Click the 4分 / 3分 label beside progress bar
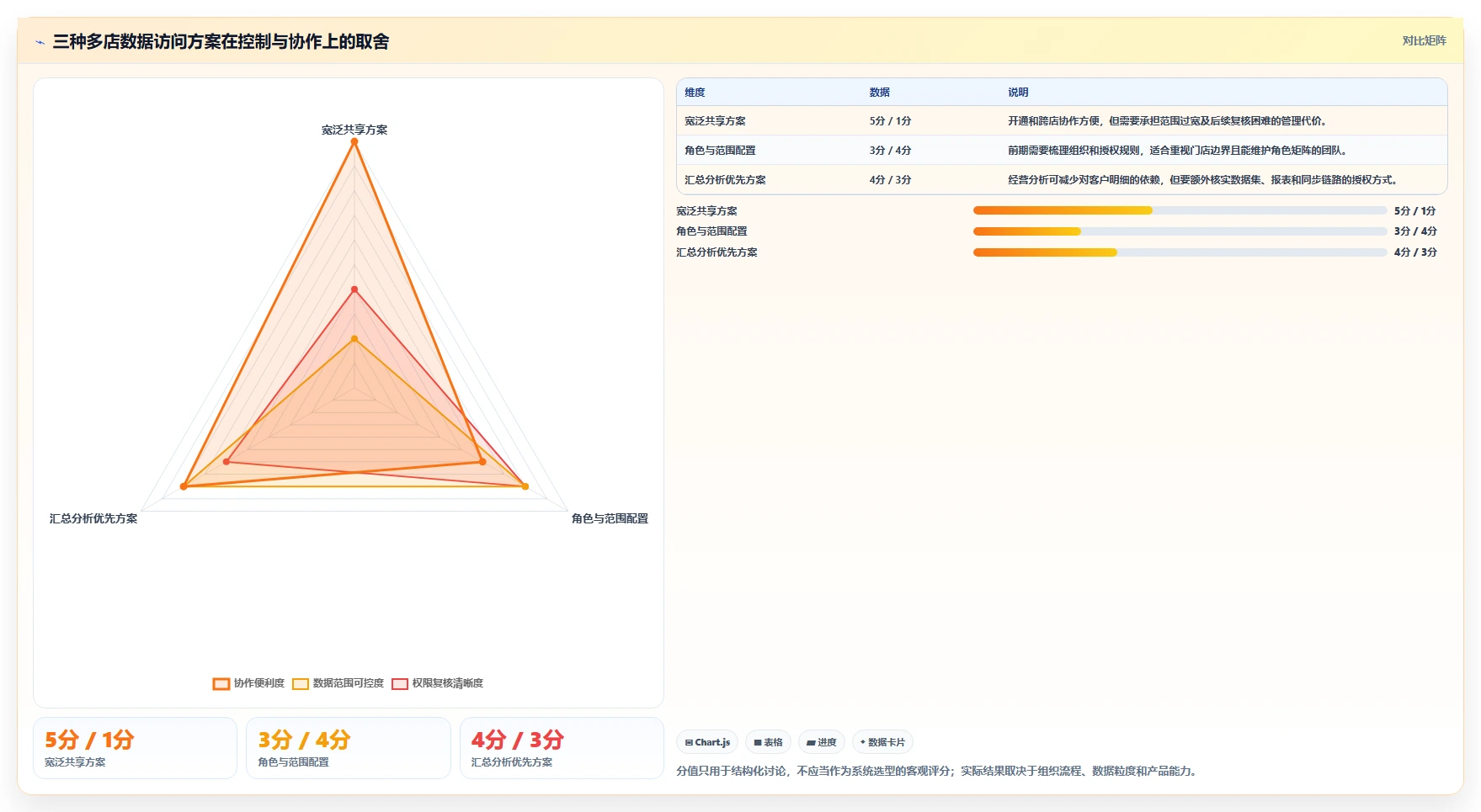The width and height of the screenshot is (1481, 812). pyautogui.click(x=1415, y=252)
